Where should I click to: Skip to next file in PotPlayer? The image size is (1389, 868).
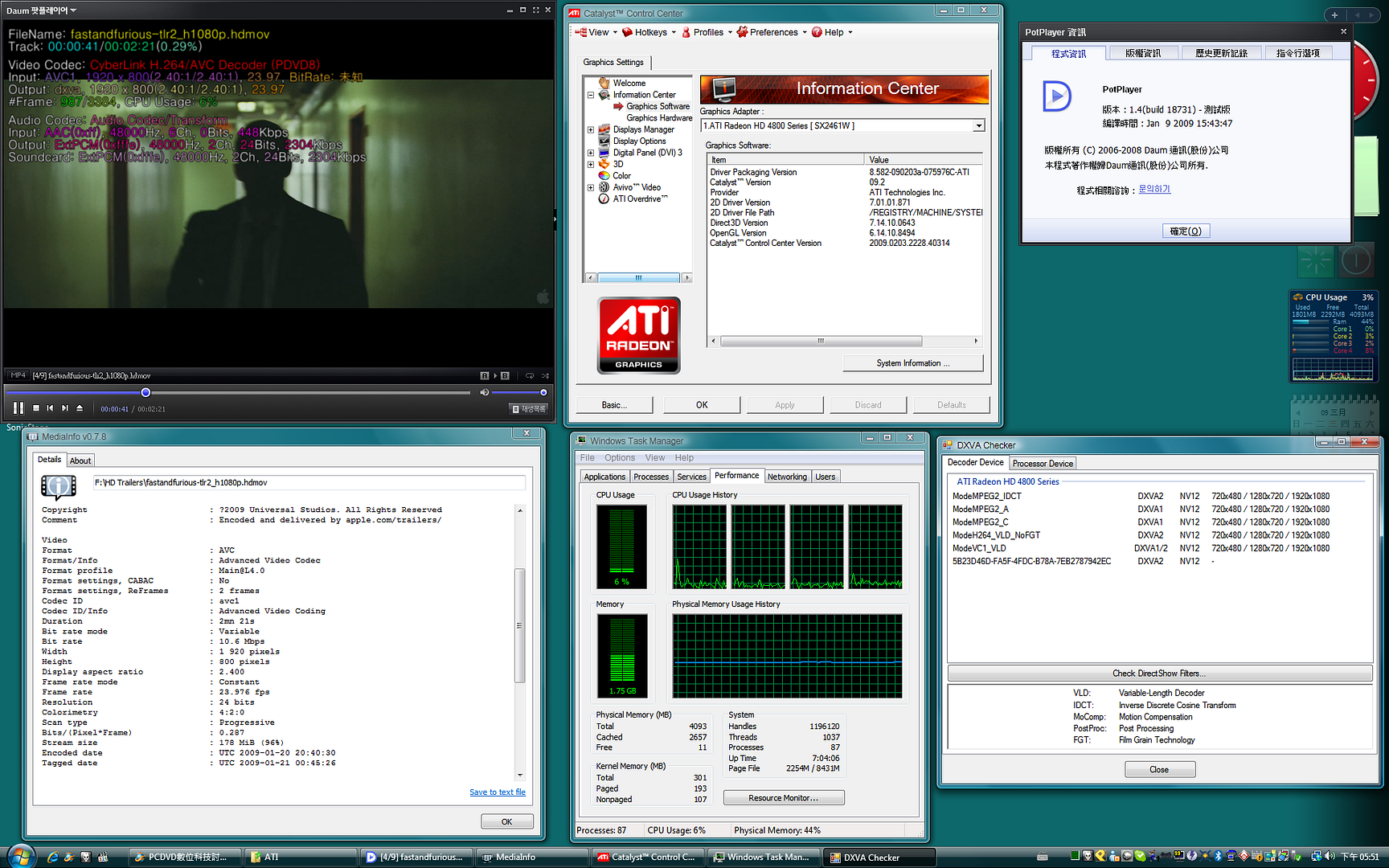pos(65,408)
